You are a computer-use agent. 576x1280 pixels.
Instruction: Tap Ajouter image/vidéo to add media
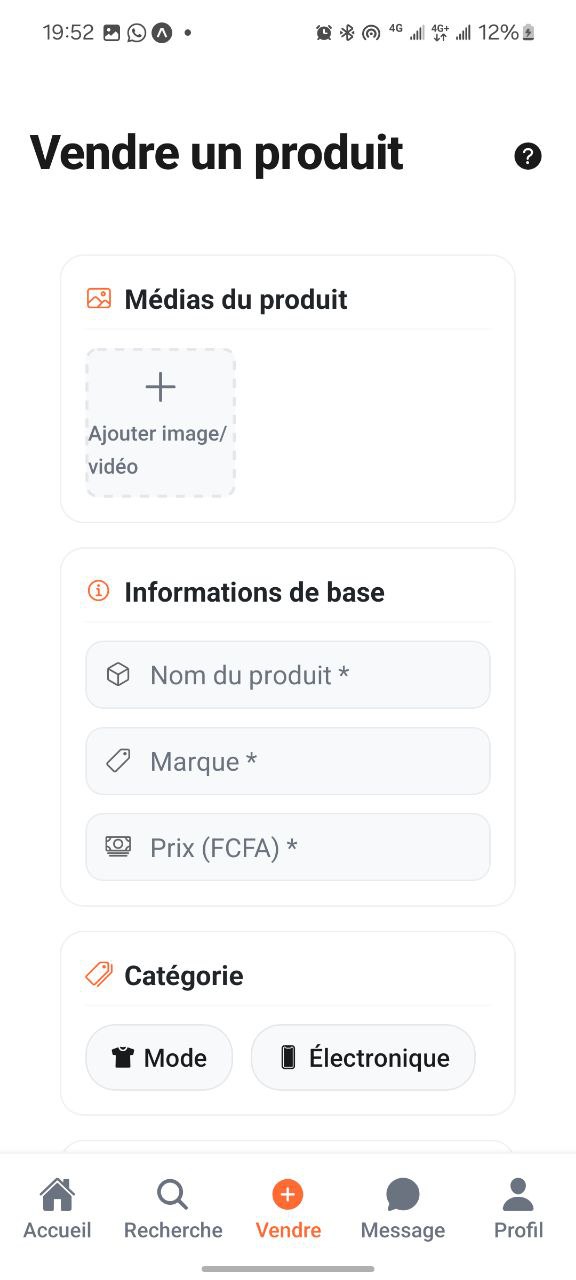pyautogui.click(x=160, y=422)
